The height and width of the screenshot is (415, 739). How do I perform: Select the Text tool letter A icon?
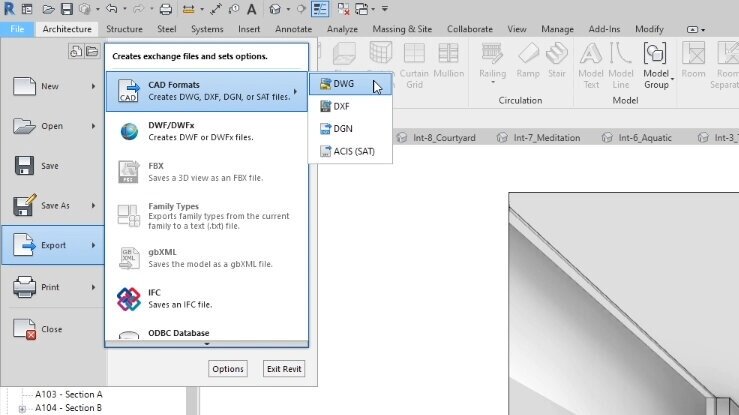tap(252, 9)
